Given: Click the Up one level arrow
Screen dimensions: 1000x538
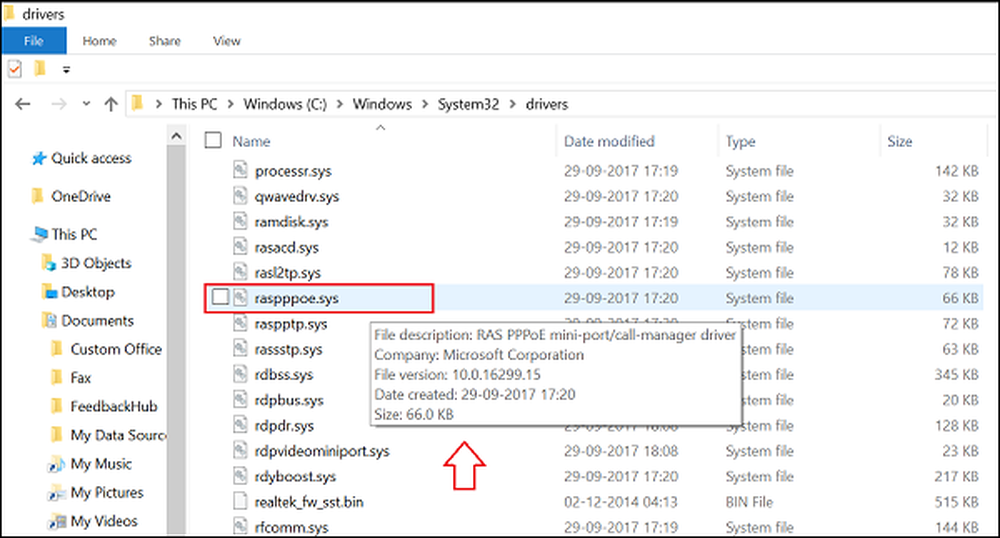Looking at the screenshot, I should click(x=110, y=104).
